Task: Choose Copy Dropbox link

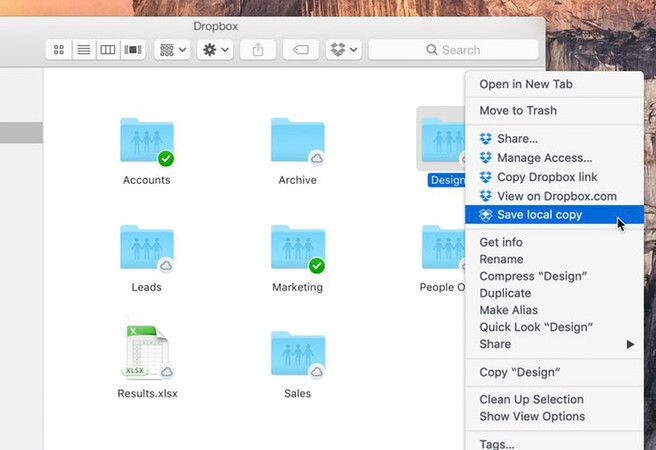Action: [x=554, y=177]
